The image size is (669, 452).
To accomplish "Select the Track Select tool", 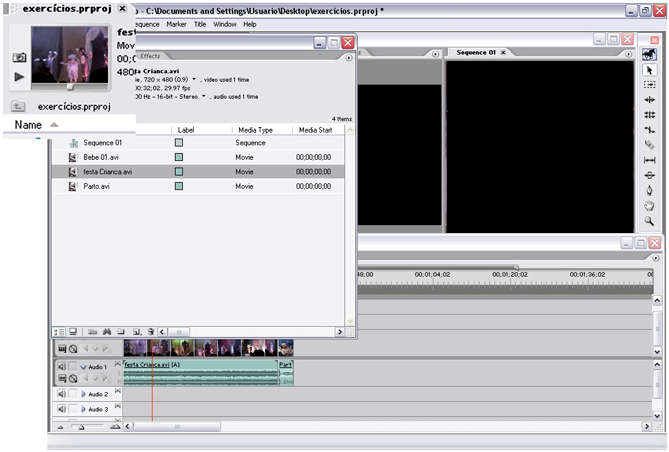I will pos(649,85).
